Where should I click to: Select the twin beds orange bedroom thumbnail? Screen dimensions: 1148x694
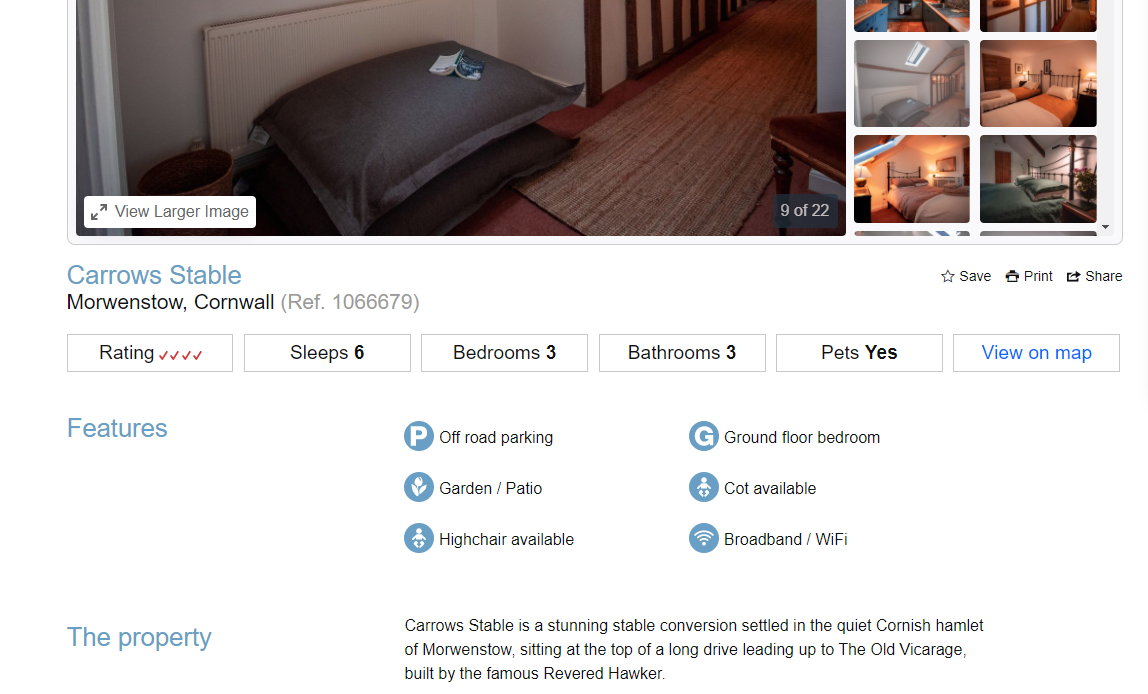1038,83
